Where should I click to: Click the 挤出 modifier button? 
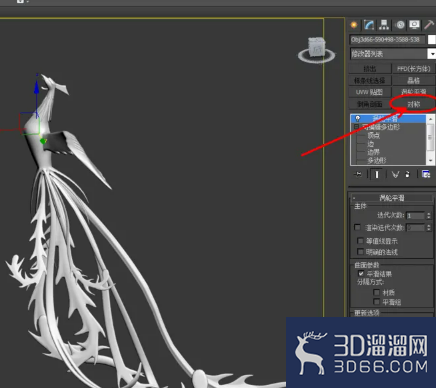(x=370, y=69)
